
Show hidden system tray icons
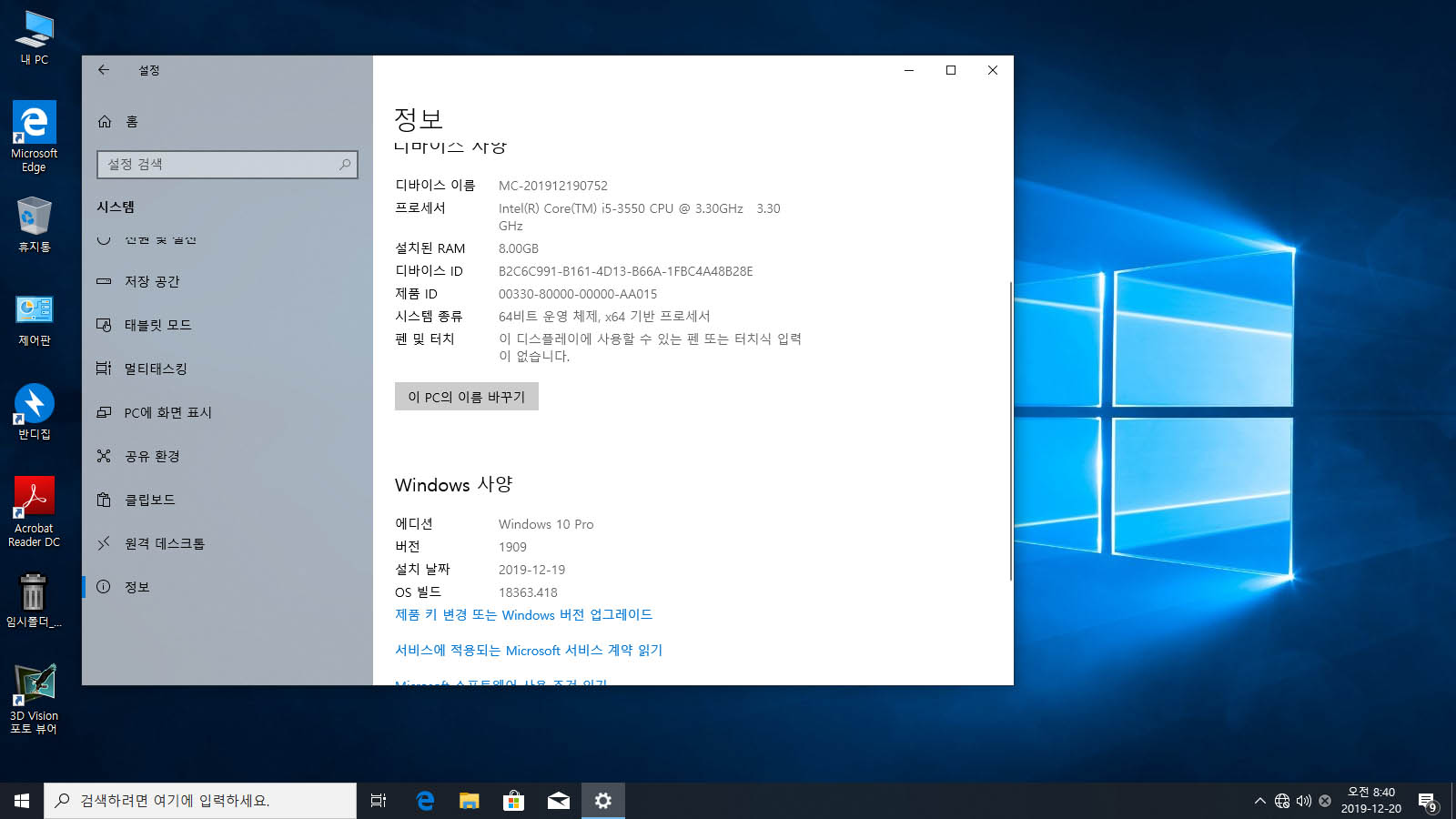[1260, 801]
